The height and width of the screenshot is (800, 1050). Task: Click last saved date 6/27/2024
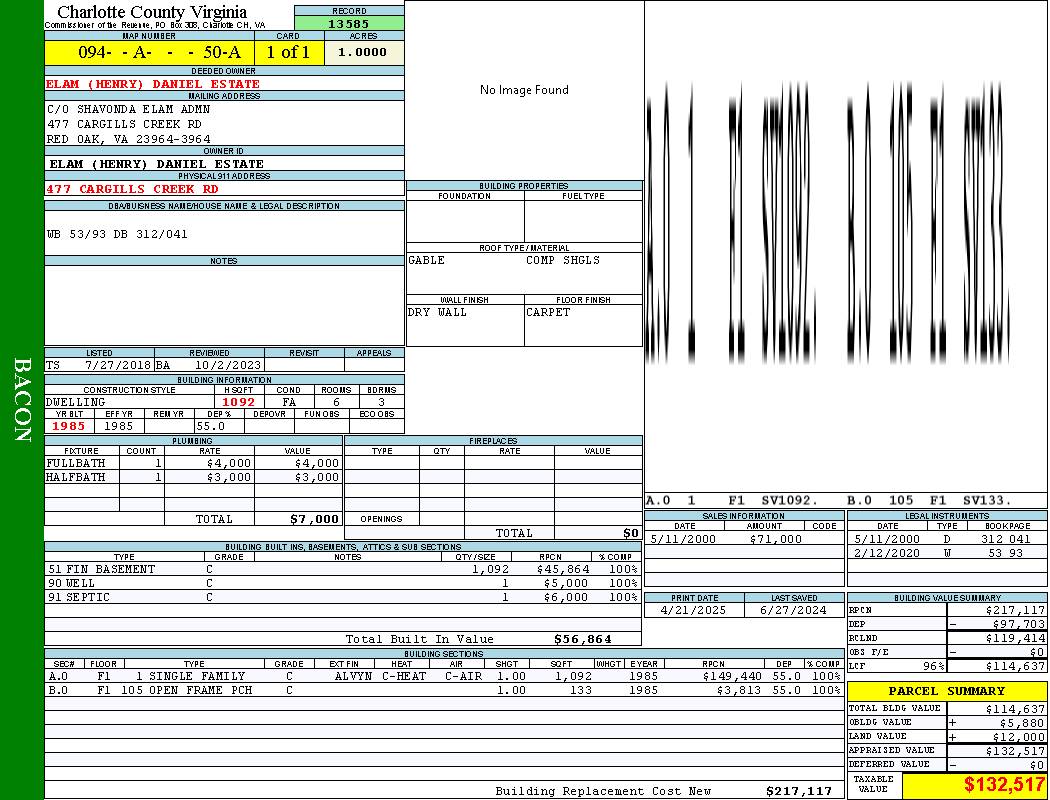(x=793, y=611)
